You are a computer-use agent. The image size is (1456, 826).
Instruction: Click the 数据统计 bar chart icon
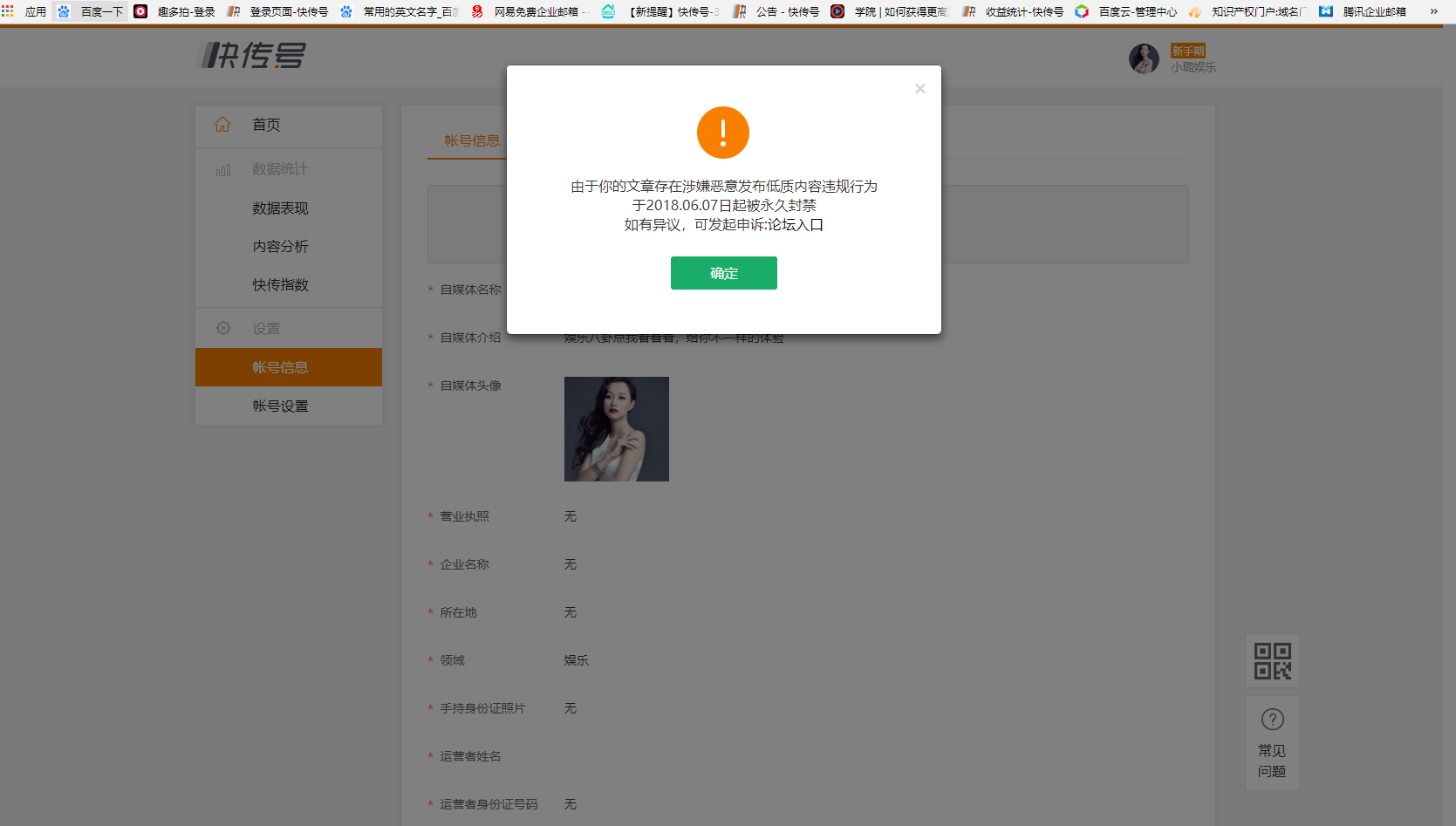coord(222,168)
